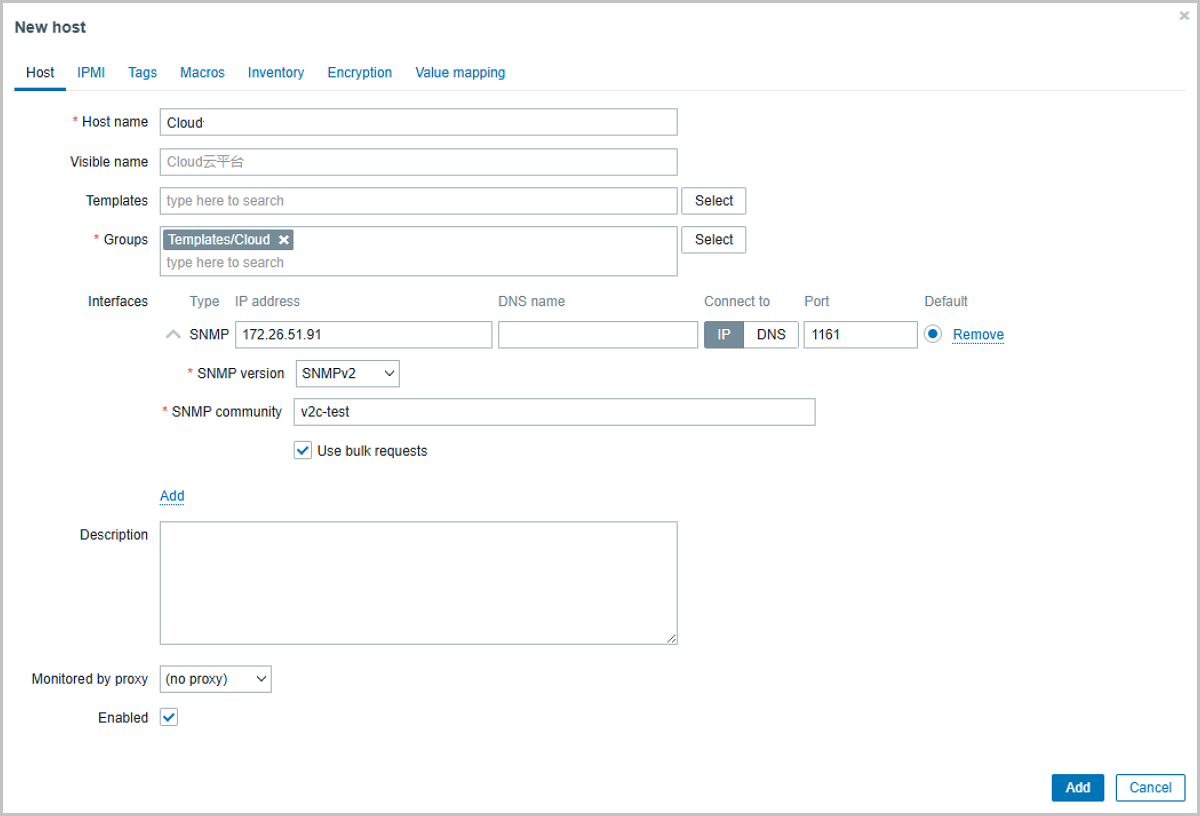This screenshot has height=816, width=1200.
Task: Open the Monitored by proxy dropdown
Action: pos(215,679)
